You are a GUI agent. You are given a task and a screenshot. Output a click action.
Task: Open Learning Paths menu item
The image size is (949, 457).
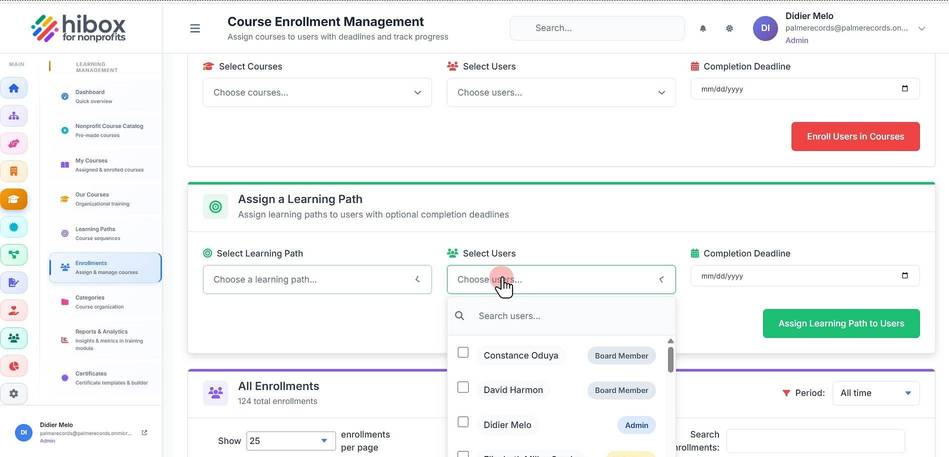pos(105,234)
